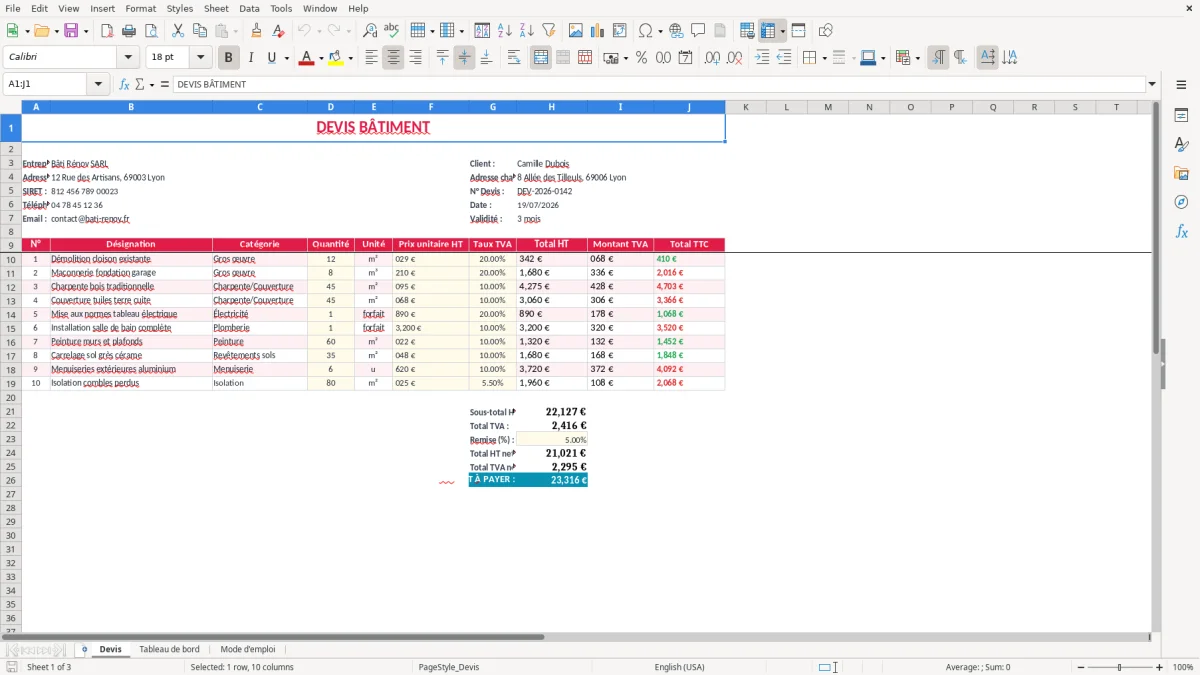Image resolution: width=1200 pixels, height=675 pixels.
Task: Click the Print icon
Action: [x=129, y=31]
